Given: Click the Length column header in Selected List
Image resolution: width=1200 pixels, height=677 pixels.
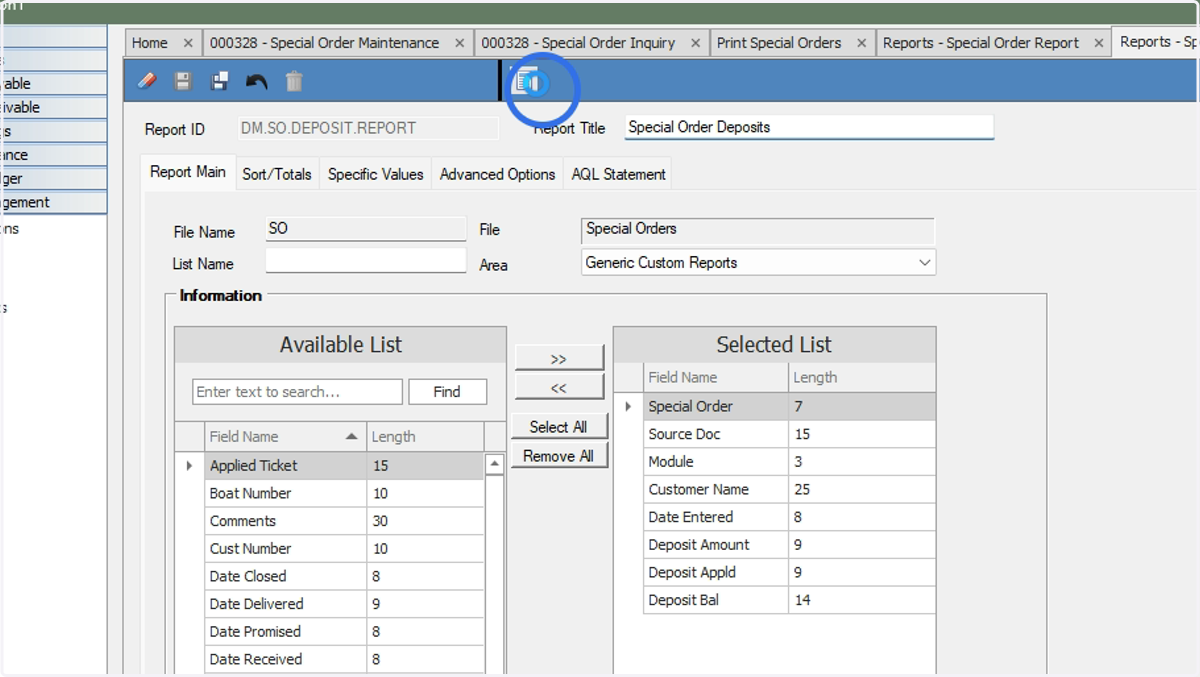Looking at the screenshot, I should (x=862, y=378).
